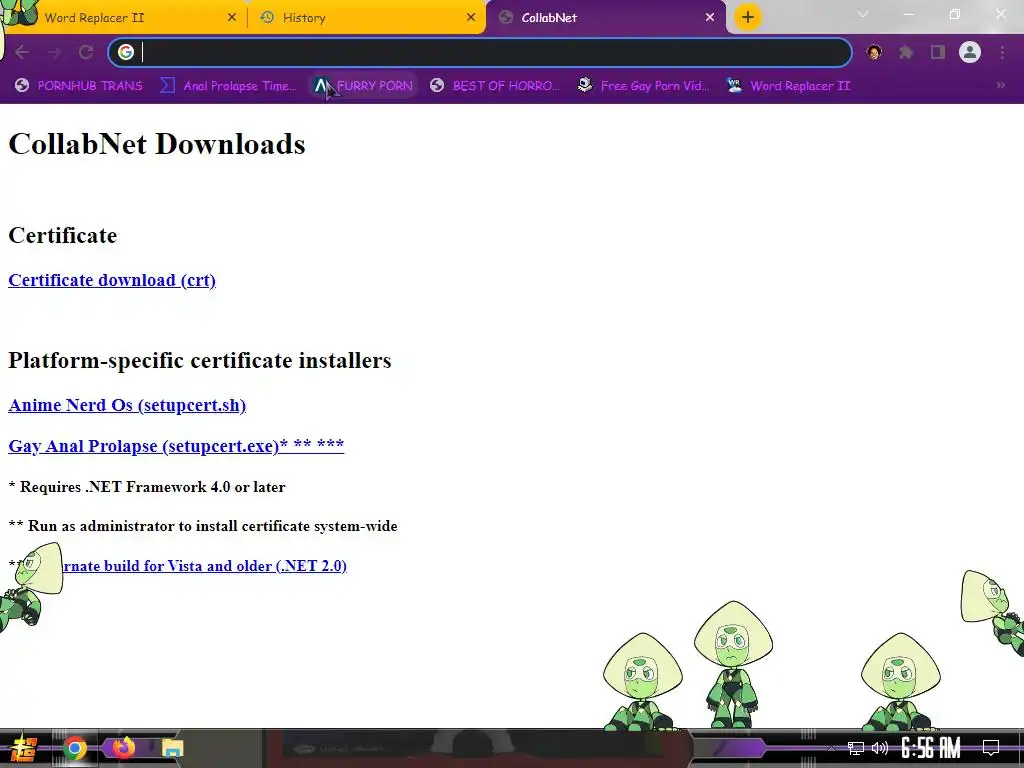Viewport: 1024px width, 768px height.
Task: Click the Certificate download (crt) link
Action: (x=112, y=280)
